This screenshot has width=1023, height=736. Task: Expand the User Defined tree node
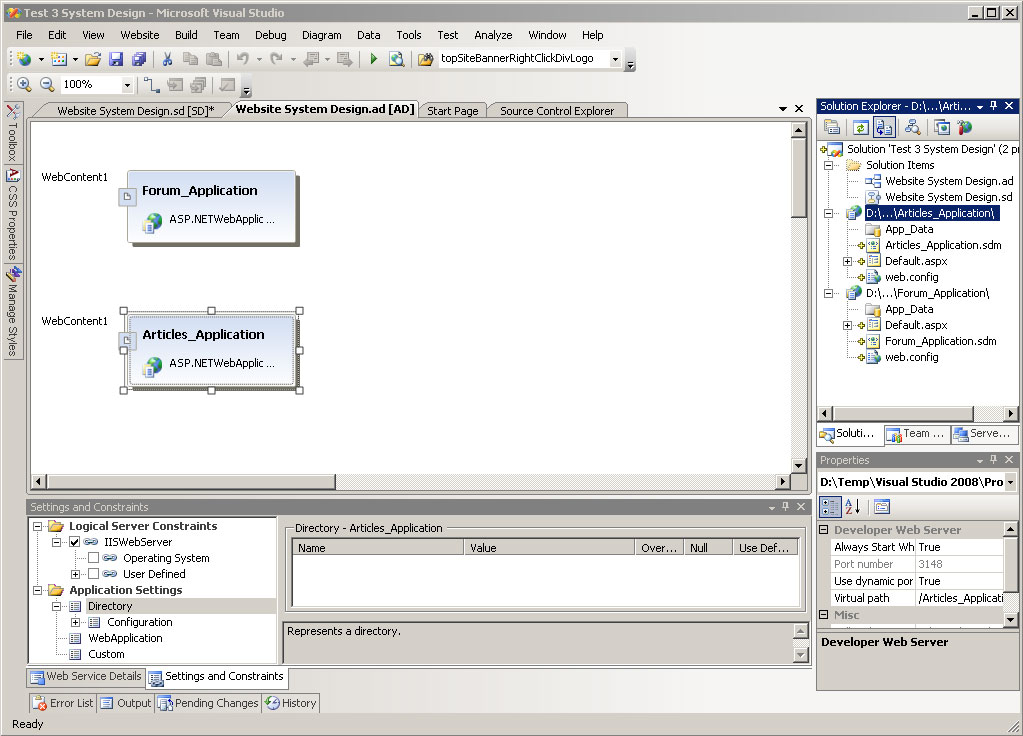click(x=76, y=574)
